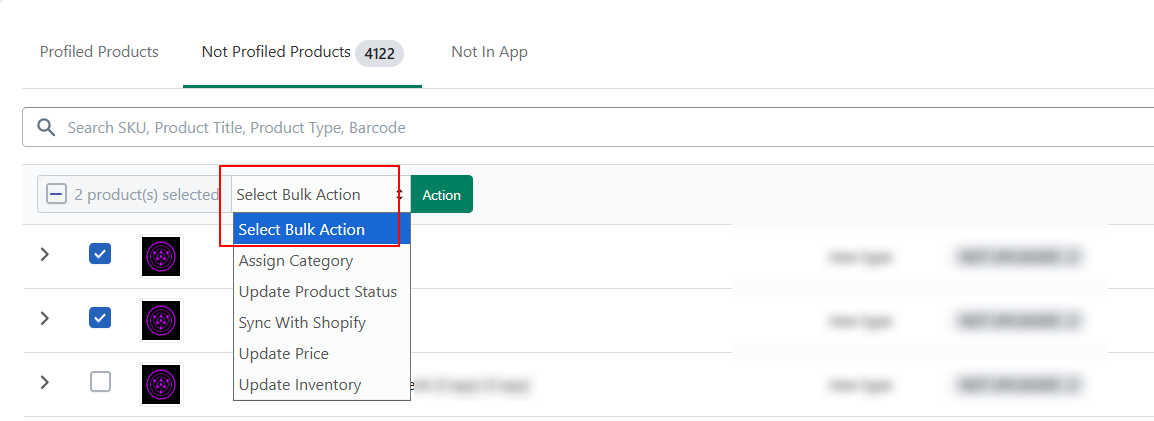Image resolution: width=1154 pixels, height=421 pixels.
Task: Expand the first product row chevron
Action: tap(45, 255)
